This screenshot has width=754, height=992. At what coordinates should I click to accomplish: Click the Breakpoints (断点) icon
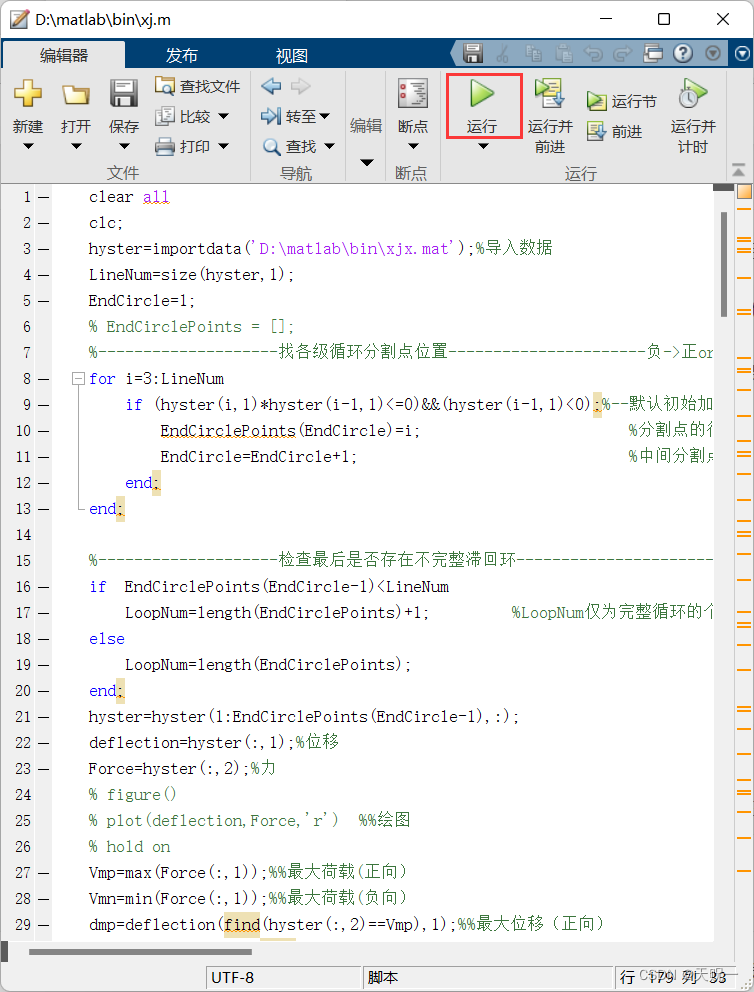(412, 94)
